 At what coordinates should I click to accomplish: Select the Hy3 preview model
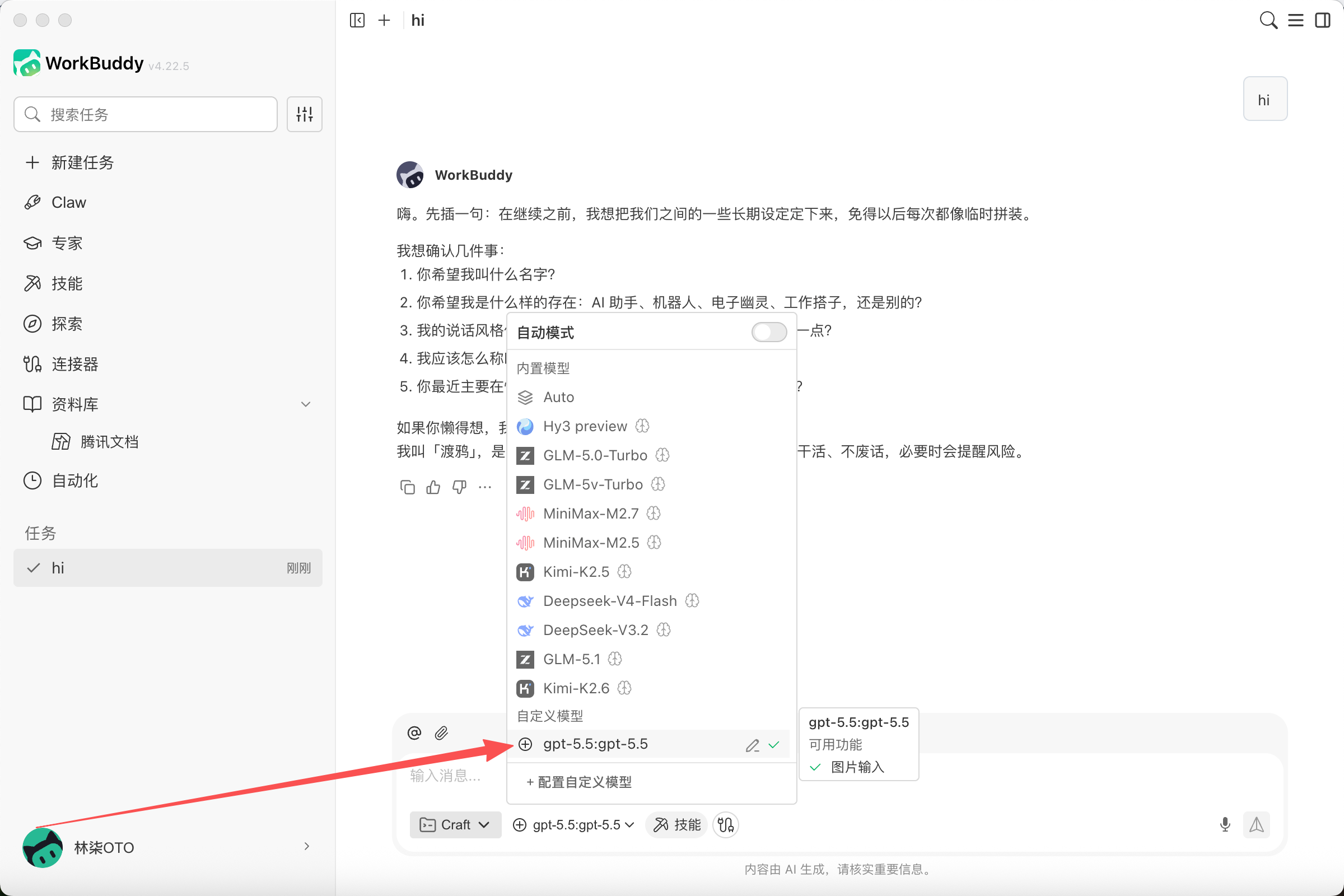pyautogui.click(x=651, y=426)
